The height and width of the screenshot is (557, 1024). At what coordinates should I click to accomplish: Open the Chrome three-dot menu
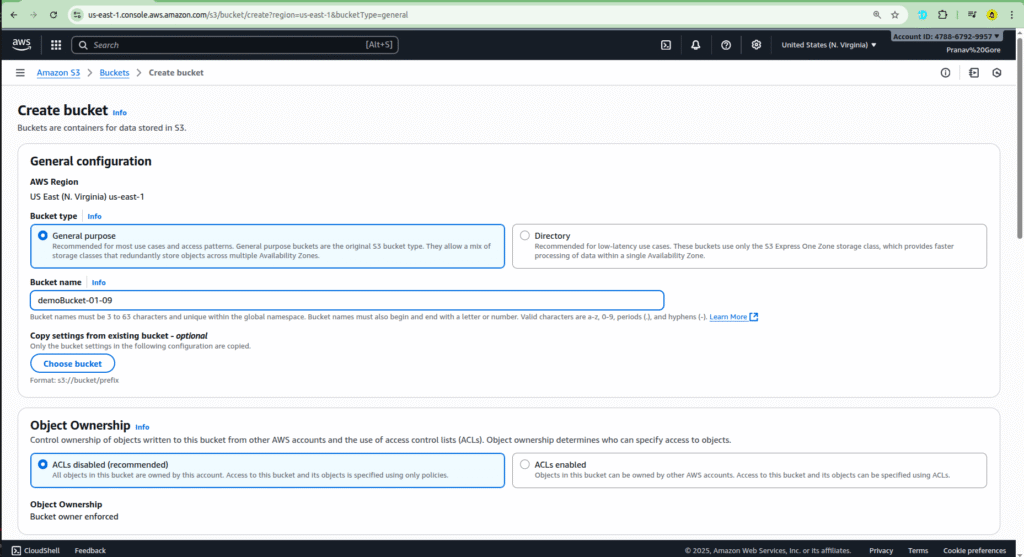tap(1012, 14)
